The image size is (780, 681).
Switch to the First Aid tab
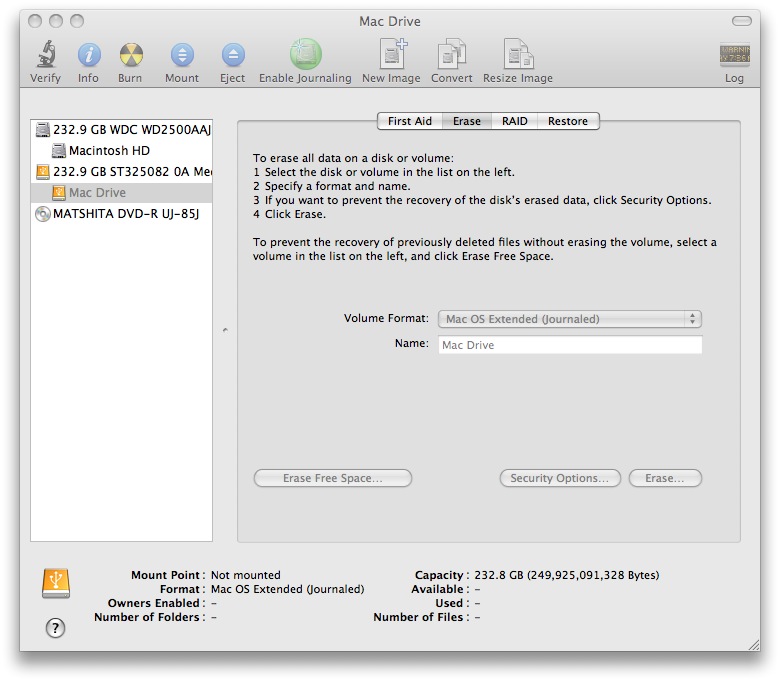(x=410, y=121)
